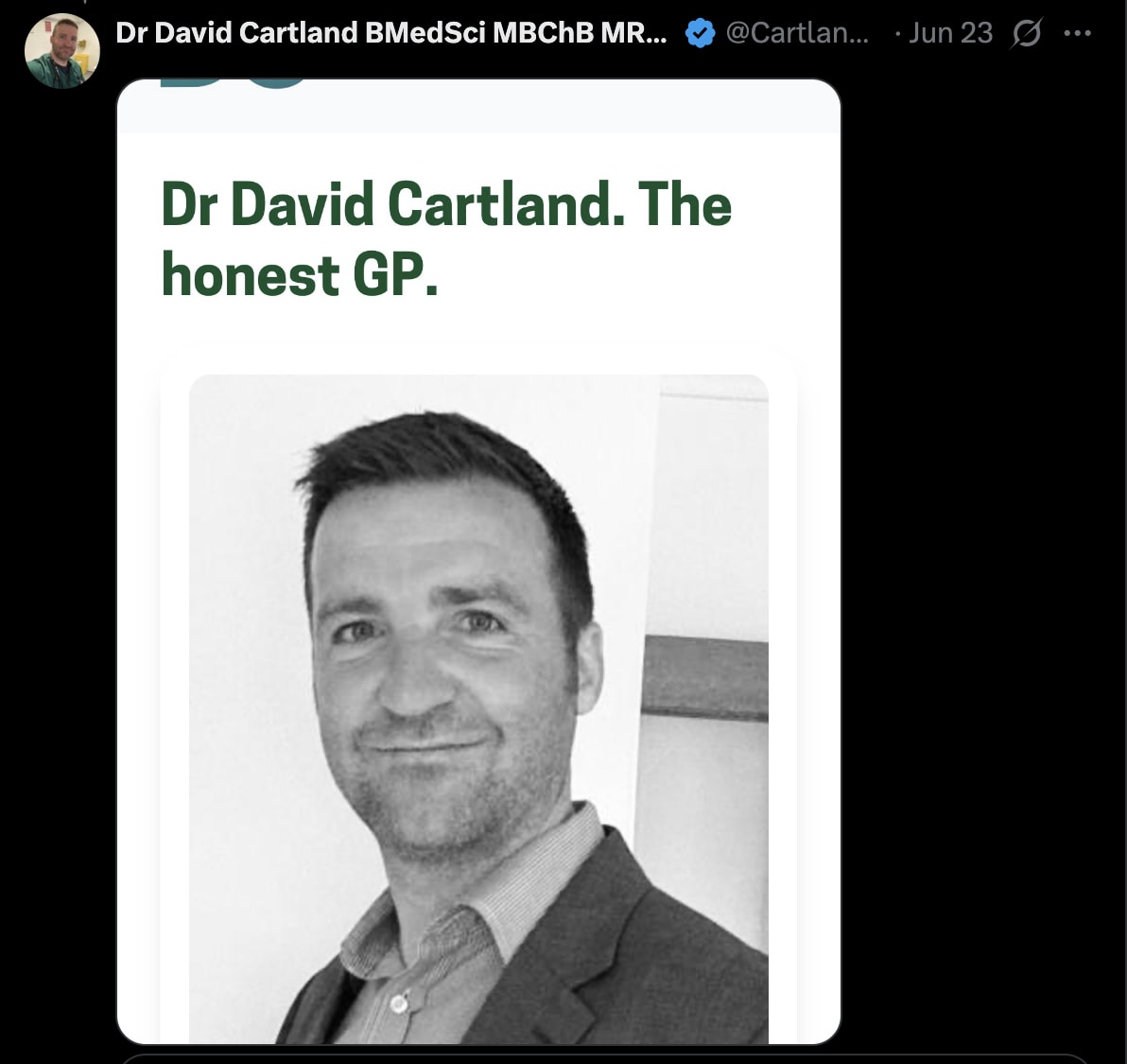
Task: Open the Jun 23 post timestamp
Action: click(950, 33)
